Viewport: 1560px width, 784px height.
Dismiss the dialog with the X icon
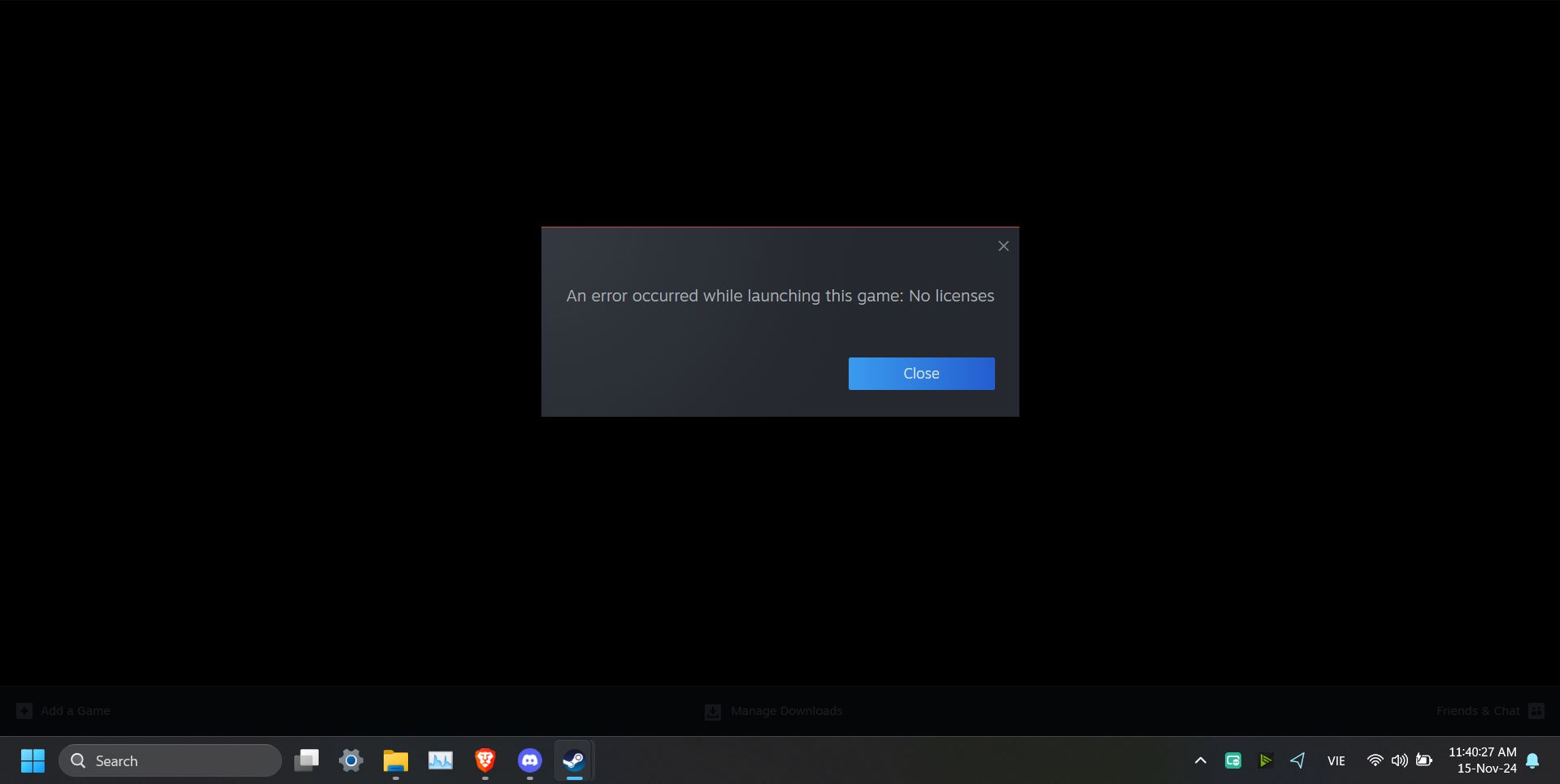[x=1002, y=245]
